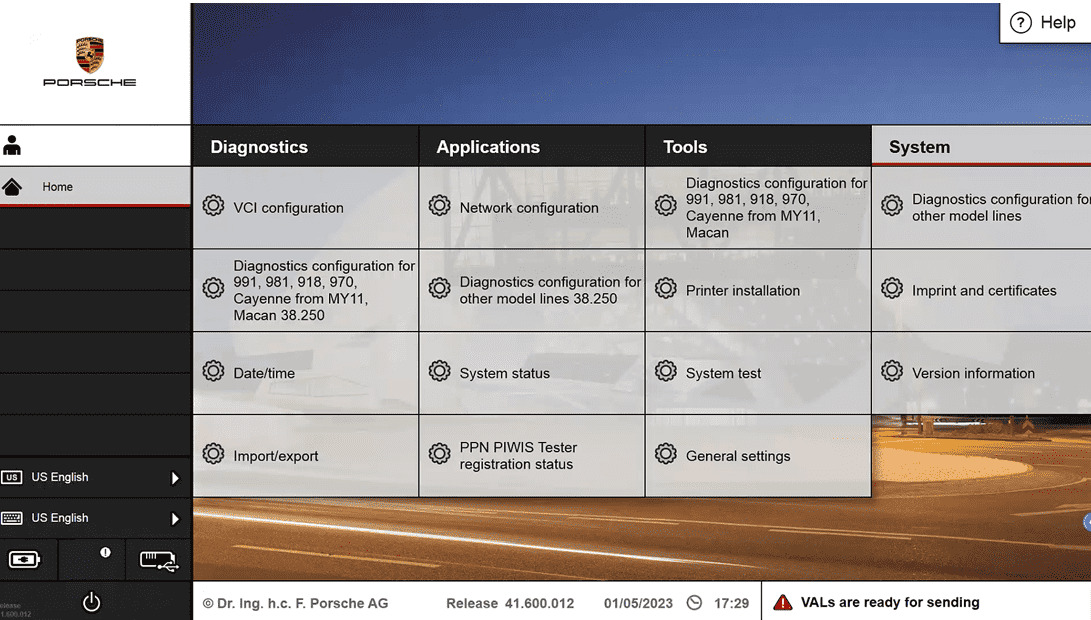Click the US flag language icon

coord(12,477)
